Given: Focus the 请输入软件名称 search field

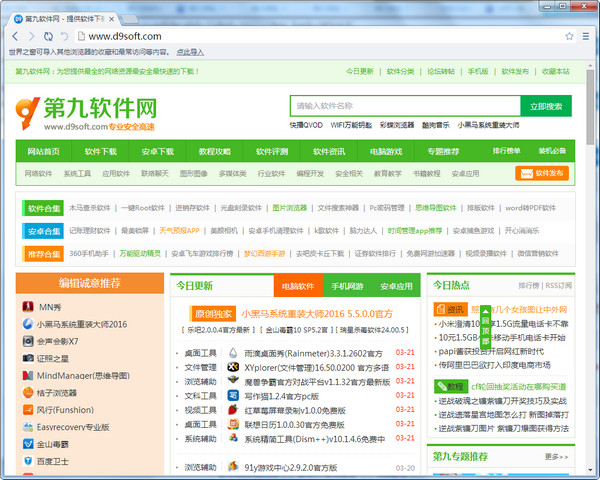Looking at the screenshot, I should (x=405, y=106).
